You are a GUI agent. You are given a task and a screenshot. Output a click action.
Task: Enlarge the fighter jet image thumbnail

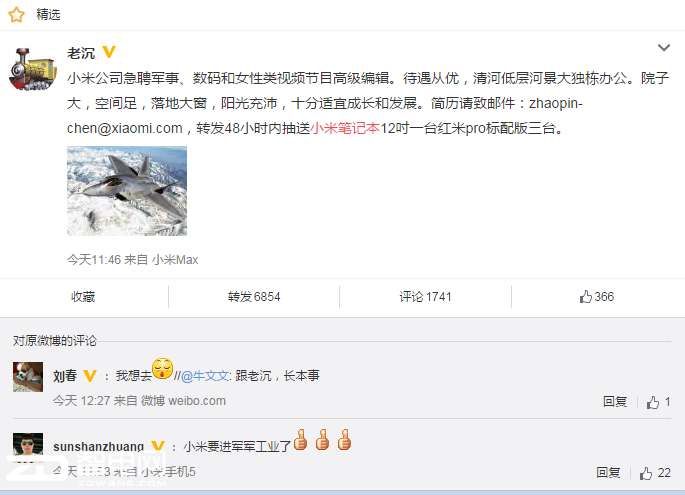127,191
